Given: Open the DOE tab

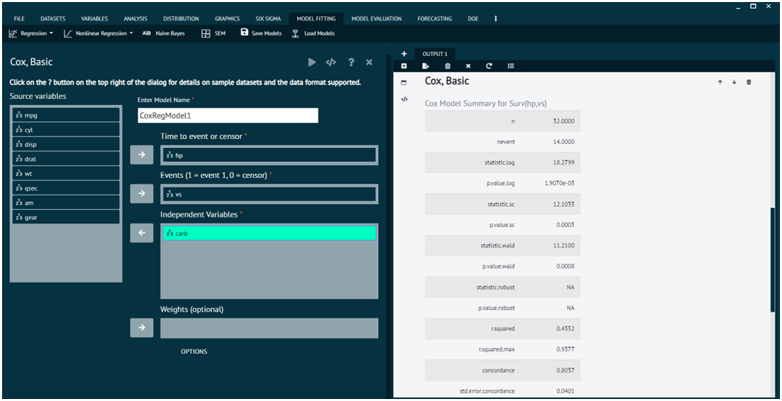Looking at the screenshot, I should [473, 18].
